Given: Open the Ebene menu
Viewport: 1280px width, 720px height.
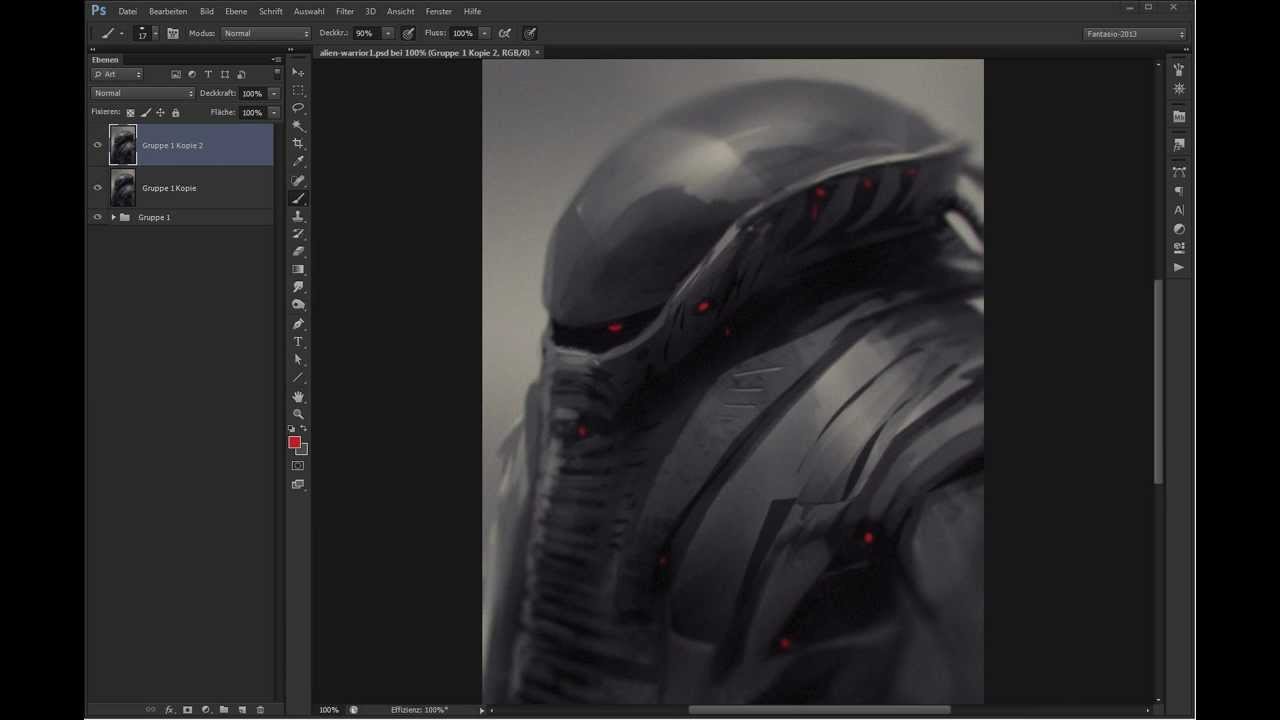Looking at the screenshot, I should coord(236,11).
